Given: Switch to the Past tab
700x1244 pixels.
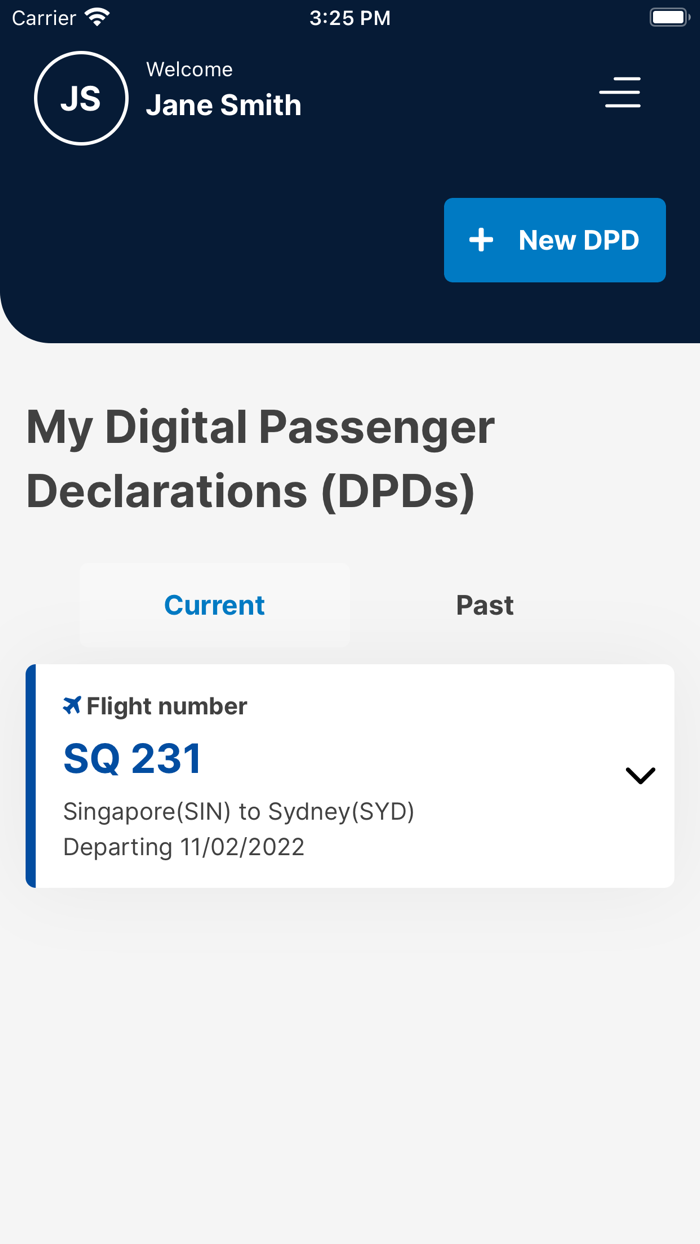Looking at the screenshot, I should (485, 604).
